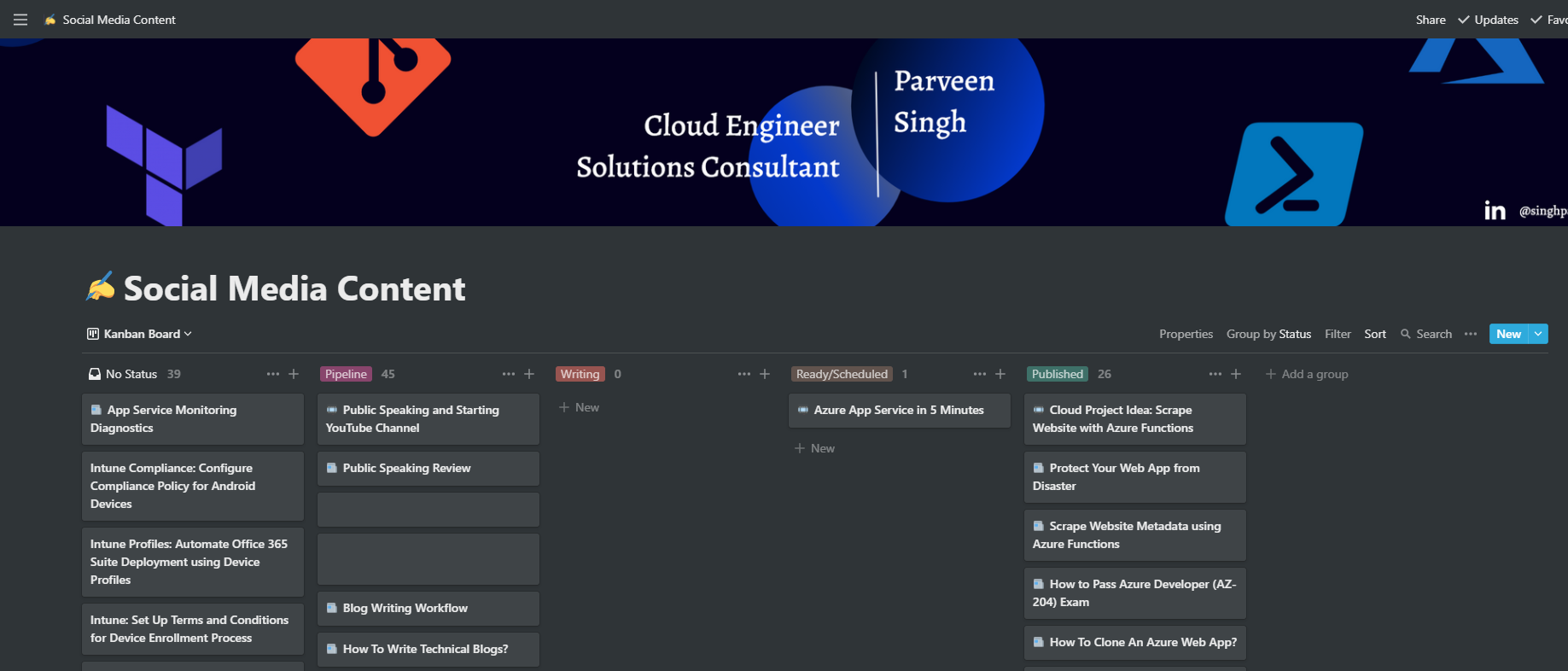Open the Sort menu
Image resolution: width=1568 pixels, height=671 pixels.
[1375, 334]
